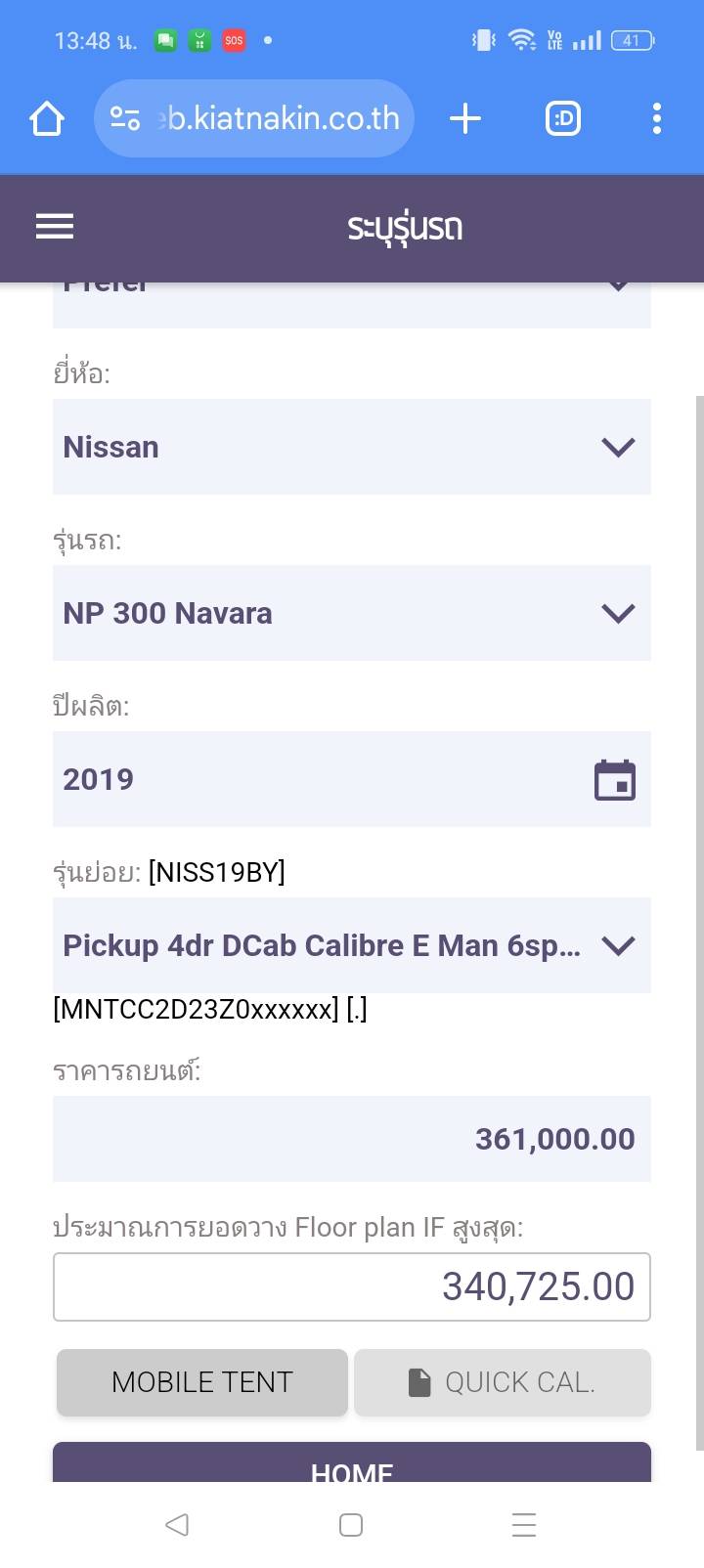The height and width of the screenshot is (1568, 704).
Task: Click the kiatnakin.co.th address bar
Action: pyautogui.click(x=279, y=119)
